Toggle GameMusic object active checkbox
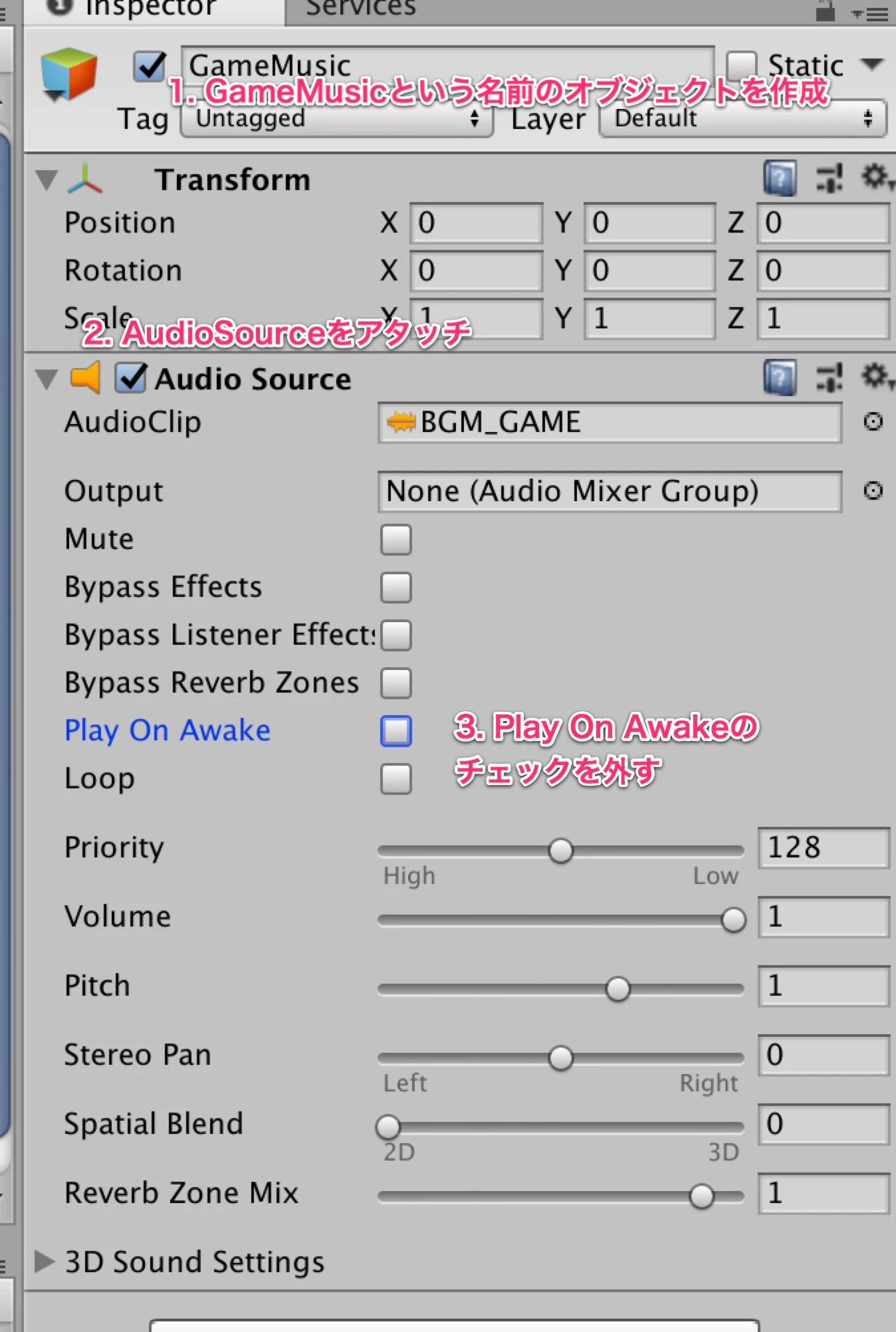This screenshot has width=896, height=1332. point(150,66)
